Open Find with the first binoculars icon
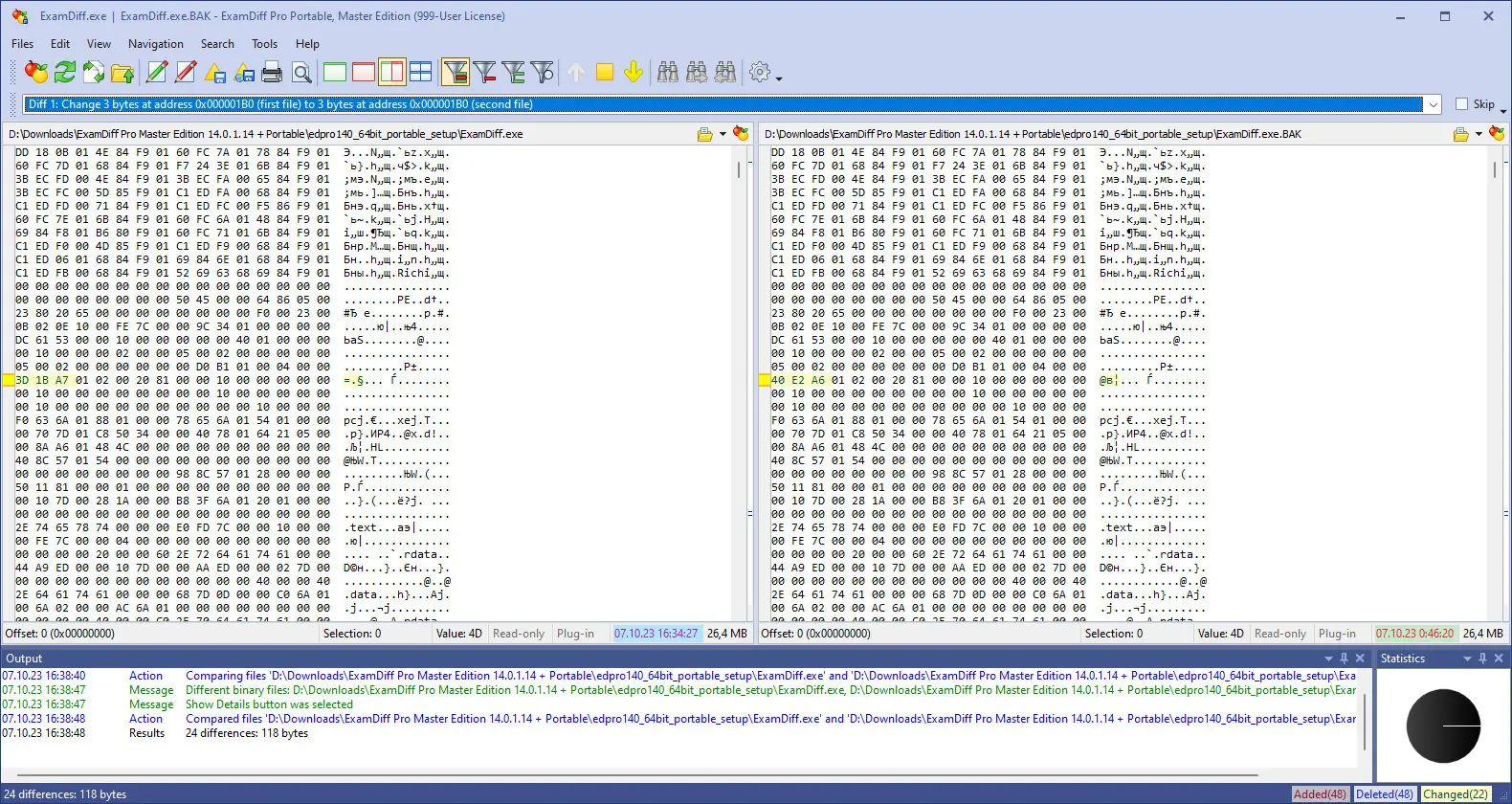The height and width of the screenshot is (804, 1512). tap(668, 72)
